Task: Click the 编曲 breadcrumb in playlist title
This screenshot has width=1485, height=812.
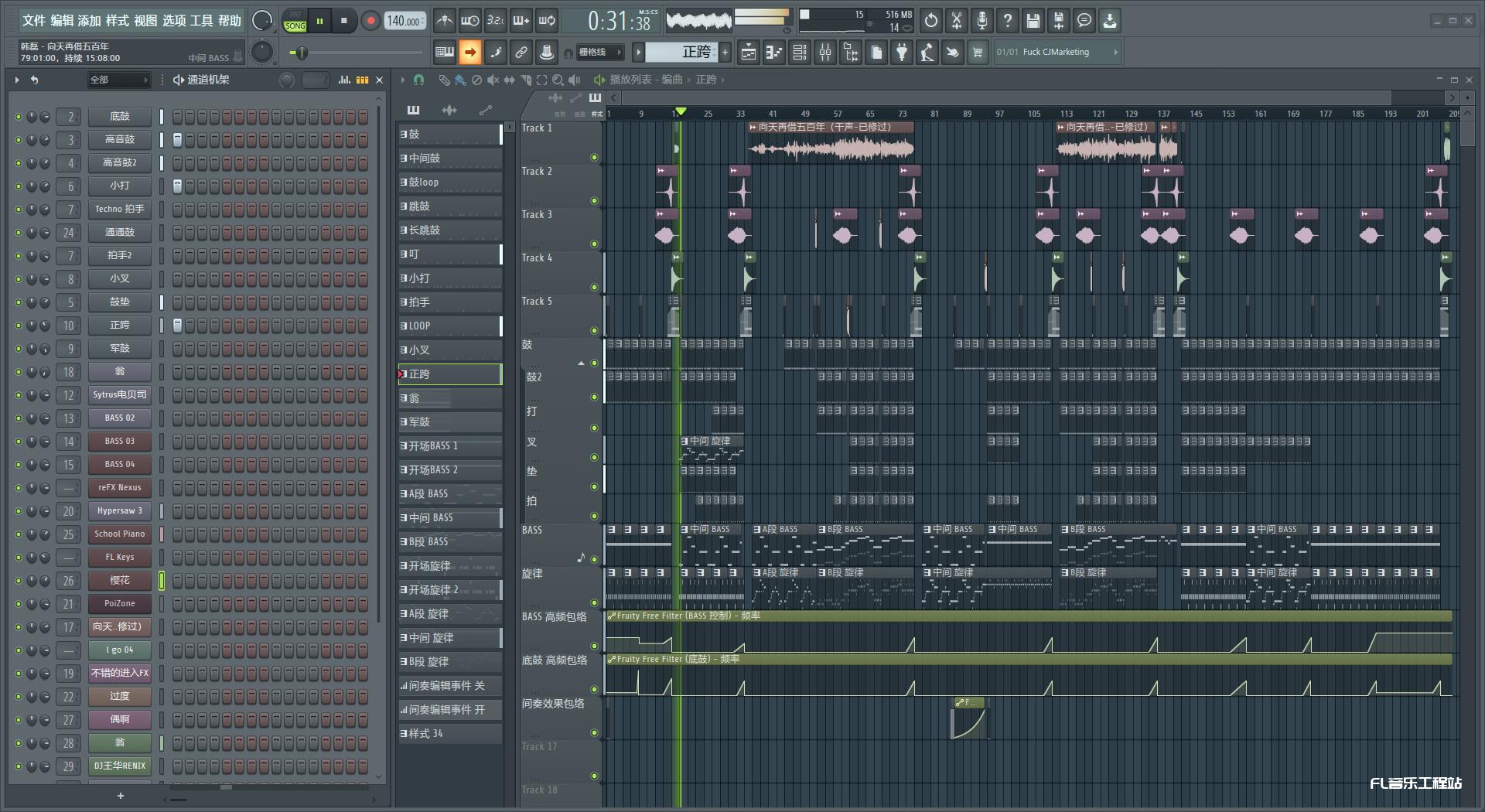Action: click(672, 80)
